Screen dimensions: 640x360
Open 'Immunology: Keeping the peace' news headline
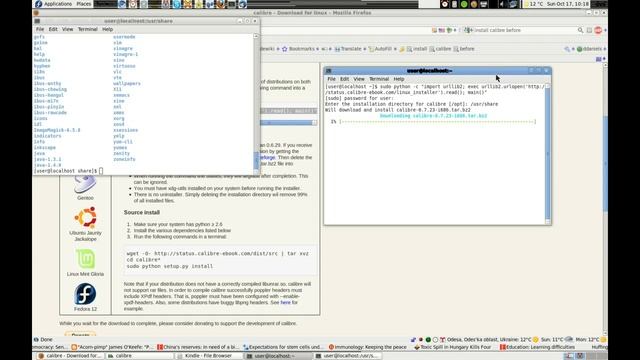[367, 347]
